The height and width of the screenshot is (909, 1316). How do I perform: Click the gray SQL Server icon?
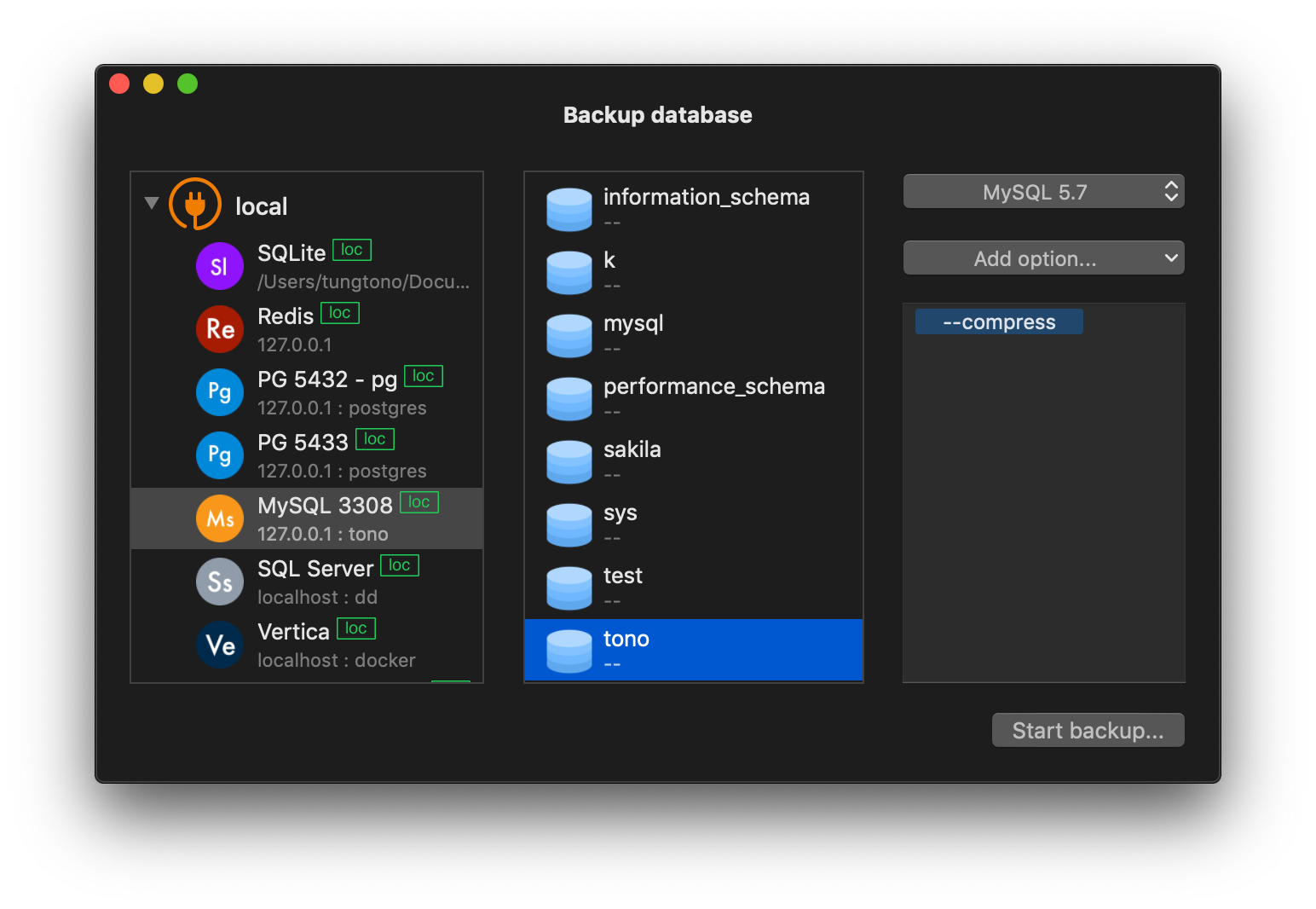(220, 582)
